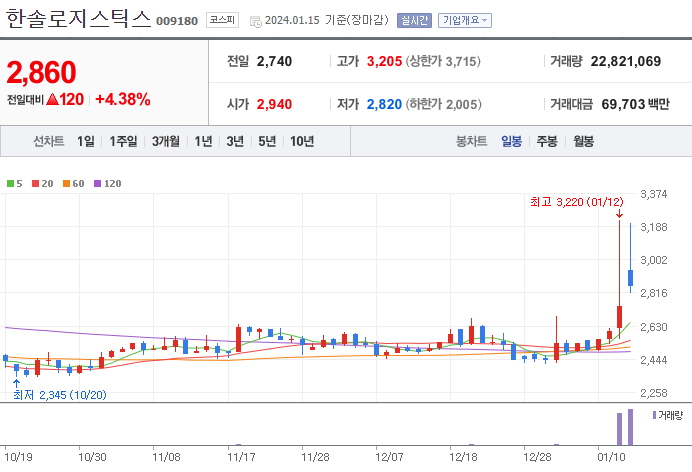Click the 최저 2,345 (10/20) marker
692x472 pixels.
[x=60, y=395]
